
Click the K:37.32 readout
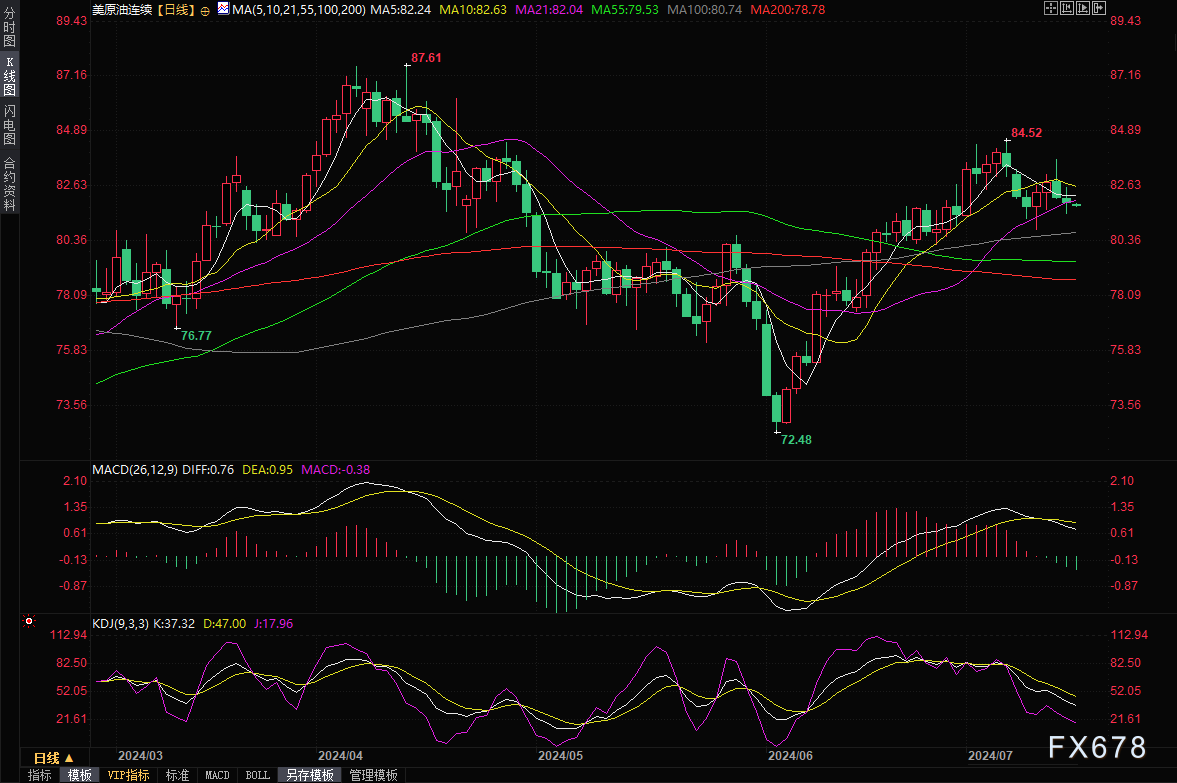pos(174,624)
